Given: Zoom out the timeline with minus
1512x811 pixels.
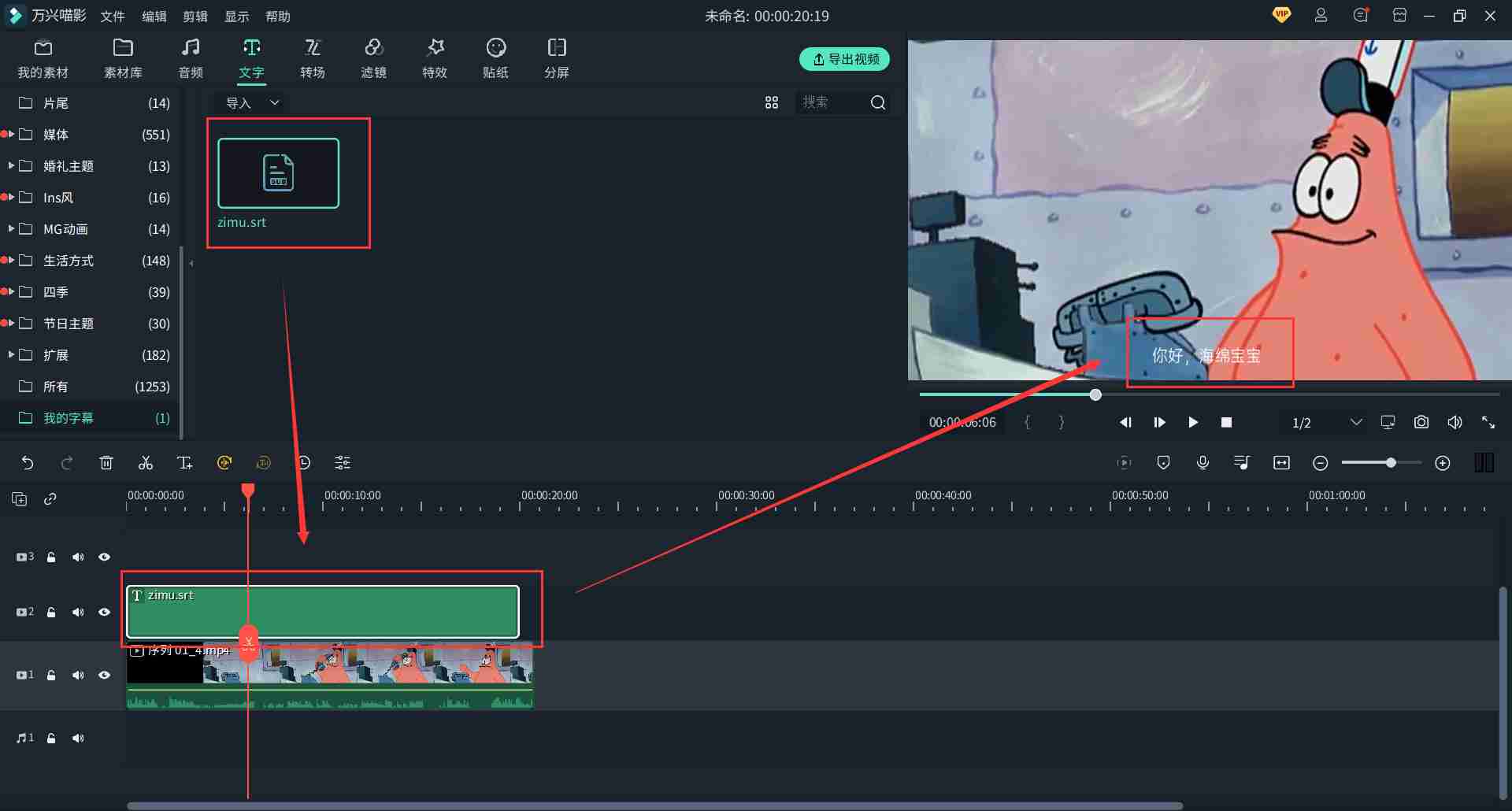Looking at the screenshot, I should click(1321, 463).
